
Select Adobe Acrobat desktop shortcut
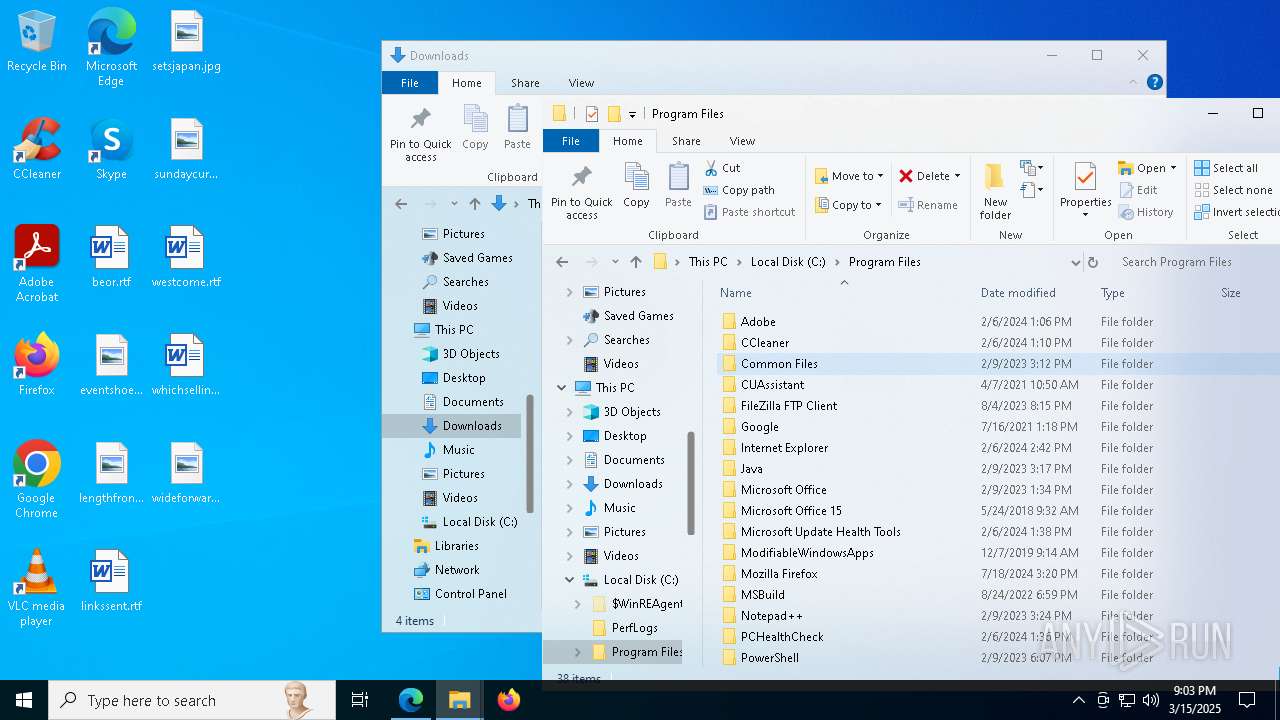(37, 264)
